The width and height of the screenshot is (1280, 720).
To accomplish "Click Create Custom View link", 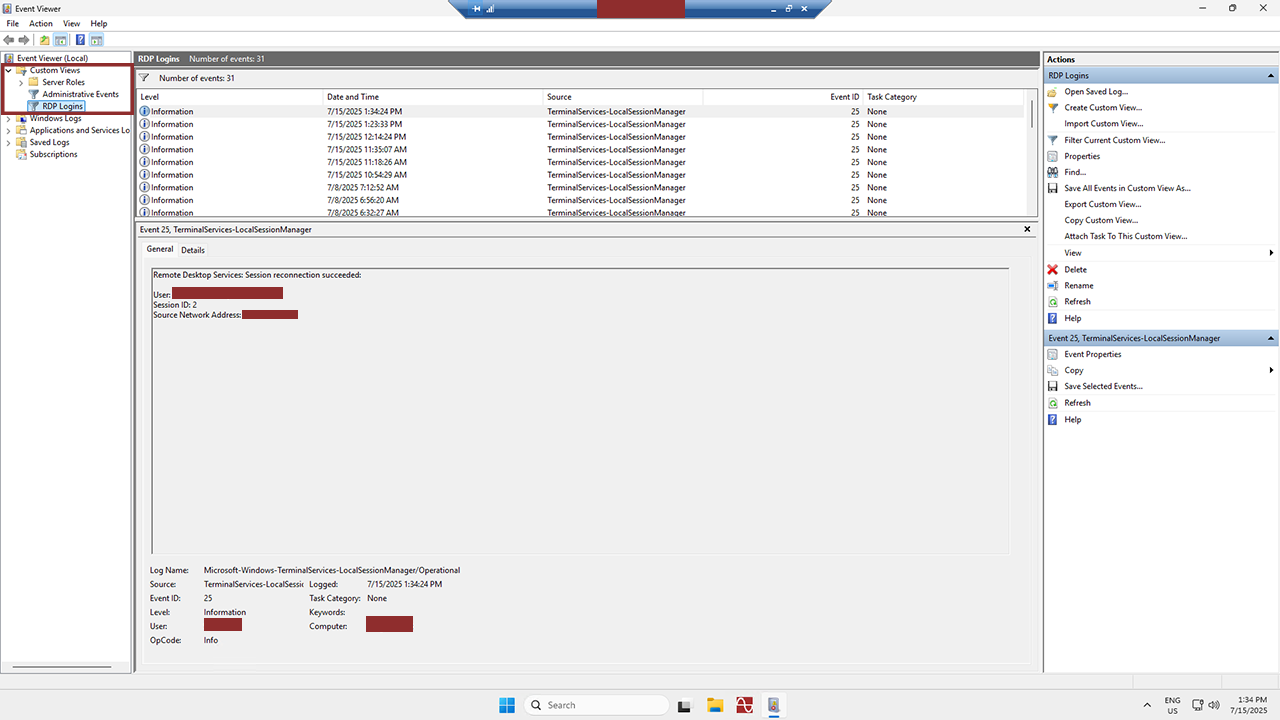I will click(x=1102, y=107).
